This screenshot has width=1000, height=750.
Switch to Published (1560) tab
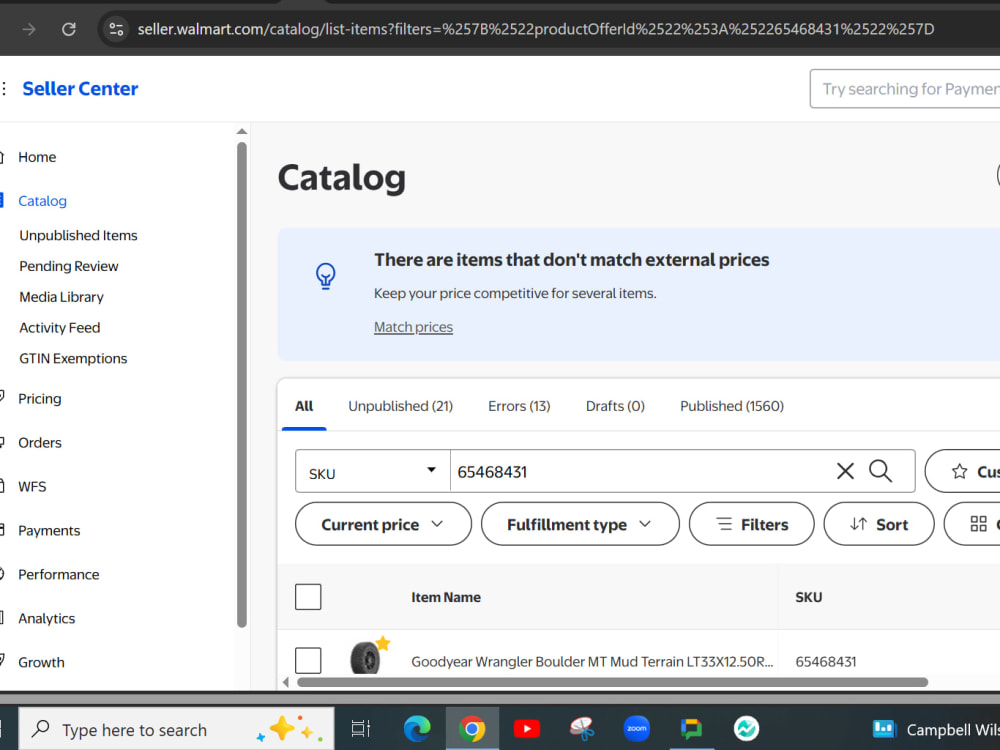[732, 406]
